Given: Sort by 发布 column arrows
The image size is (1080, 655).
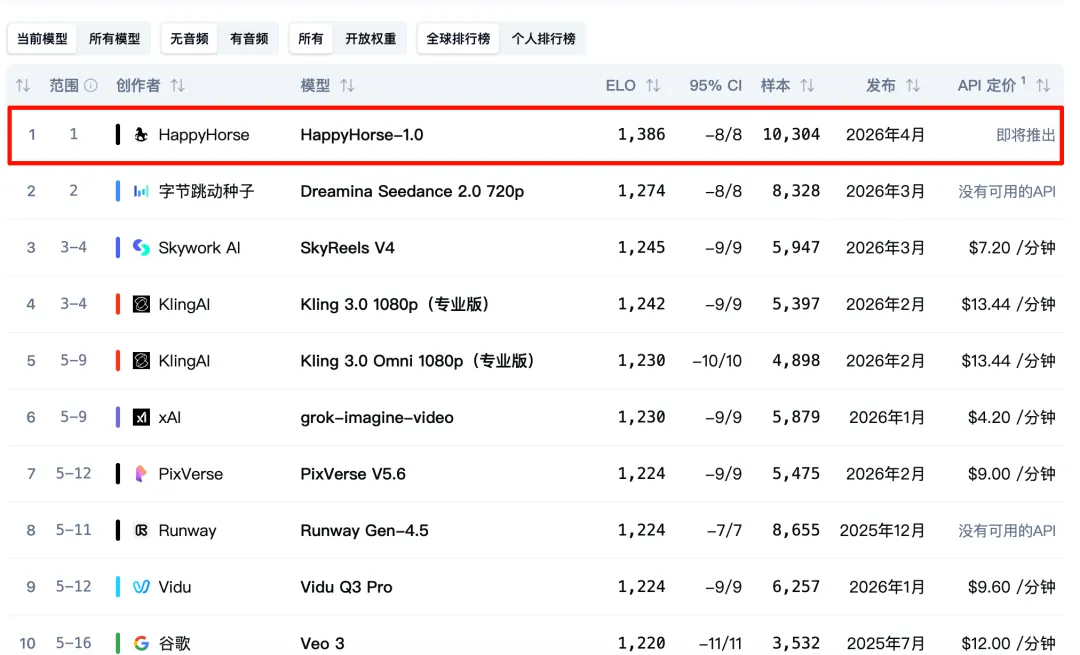Looking at the screenshot, I should coord(913,85).
